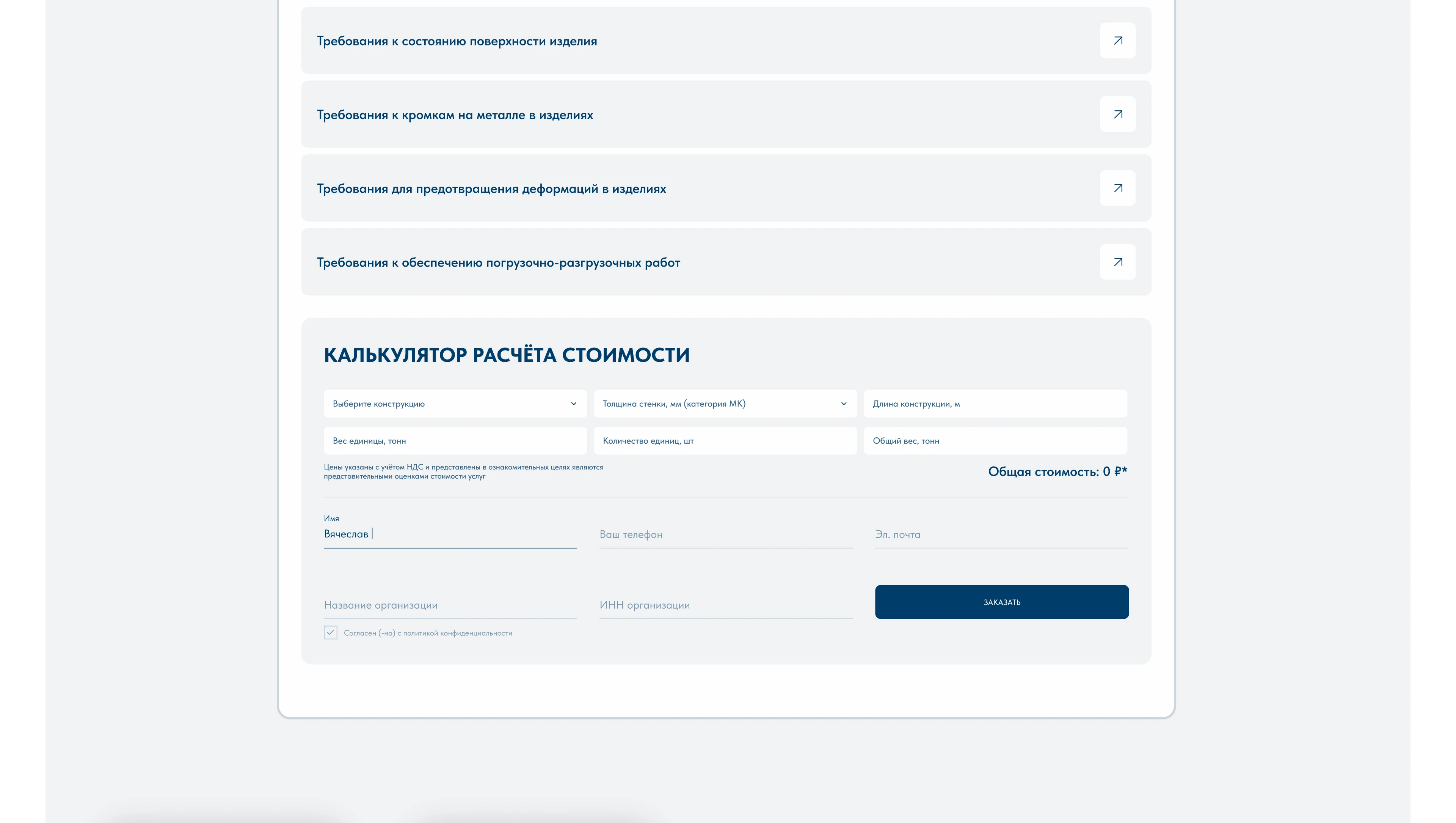Viewport: 1456px width, 823px height.
Task: Focus the 'Эл. почта' field
Action: (1001, 535)
